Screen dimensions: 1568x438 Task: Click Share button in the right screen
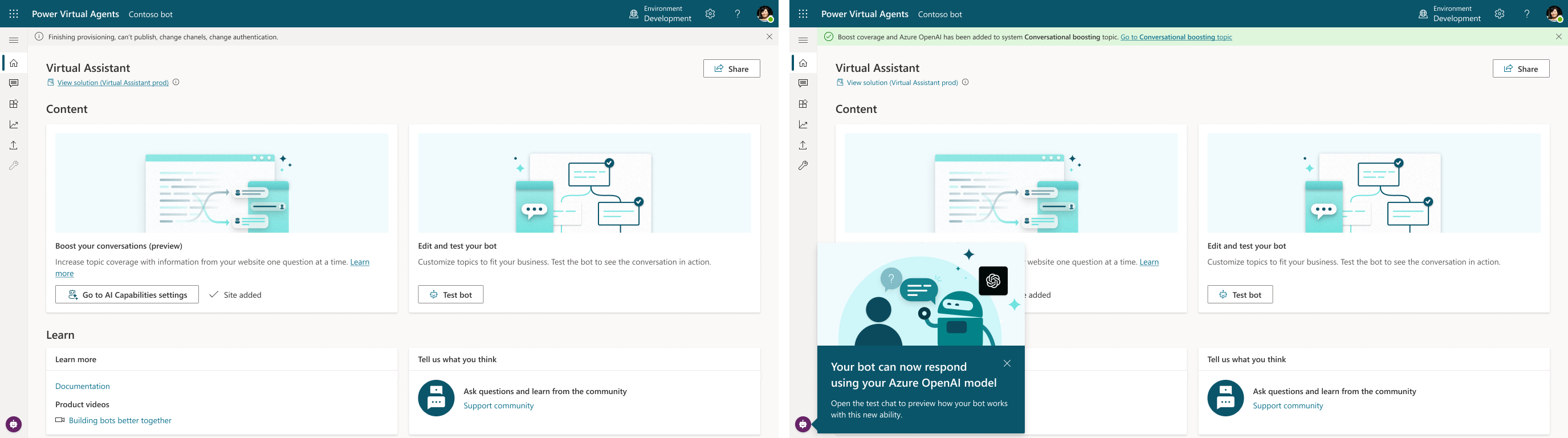click(x=1521, y=69)
